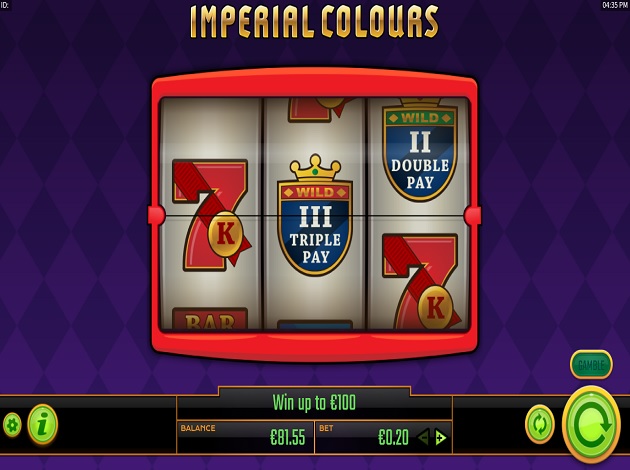Image resolution: width=630 pixels, height=470 pixels.
Task: Click the Triple Pay wild symbol
Action: 315,215
